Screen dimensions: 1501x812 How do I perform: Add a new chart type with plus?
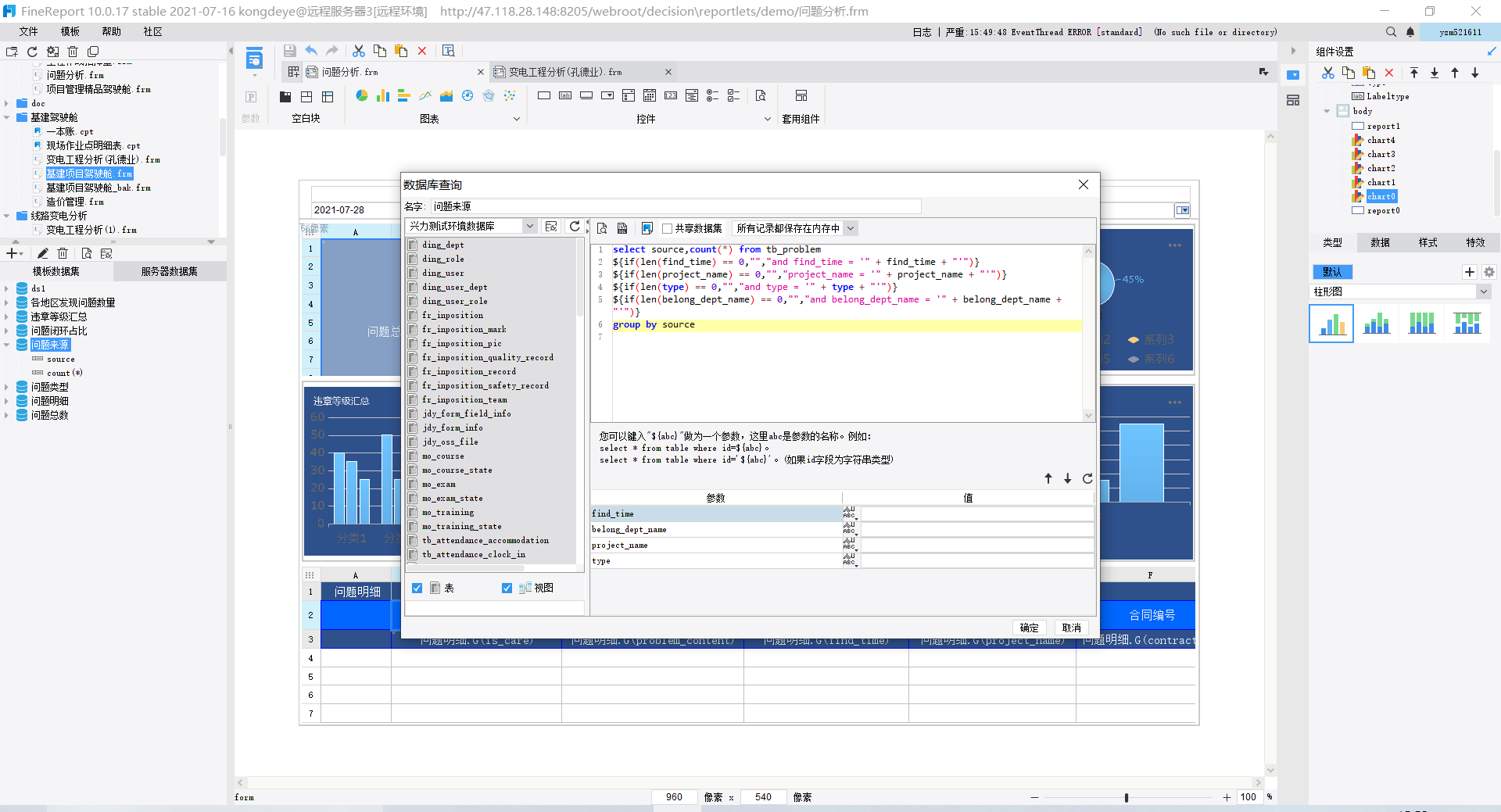click(1470, 272)
